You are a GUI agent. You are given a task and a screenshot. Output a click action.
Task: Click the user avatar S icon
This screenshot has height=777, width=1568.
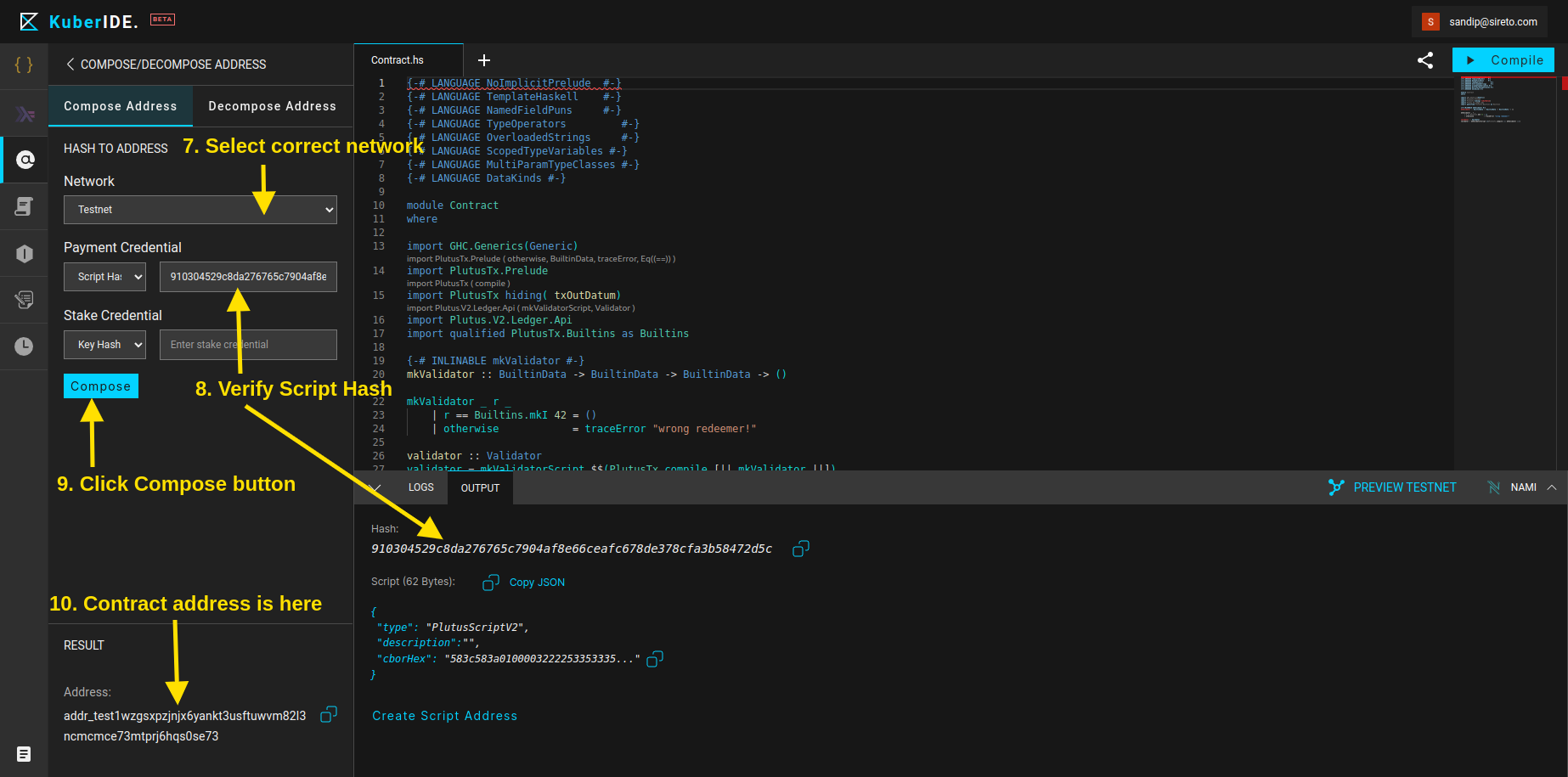[x=1431, y=22]
